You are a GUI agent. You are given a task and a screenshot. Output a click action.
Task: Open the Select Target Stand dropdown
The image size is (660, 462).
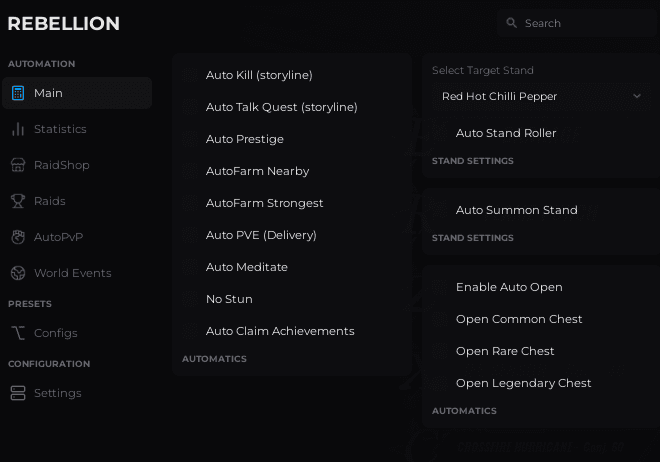tap(540, 96)
